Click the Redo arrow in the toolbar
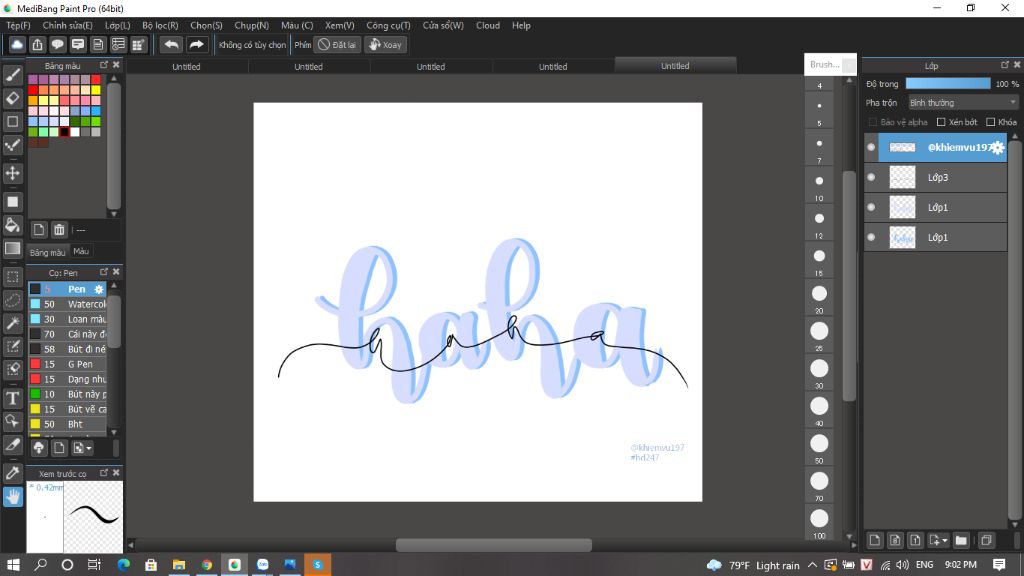1024x576 pixels. tap(196, 44)
